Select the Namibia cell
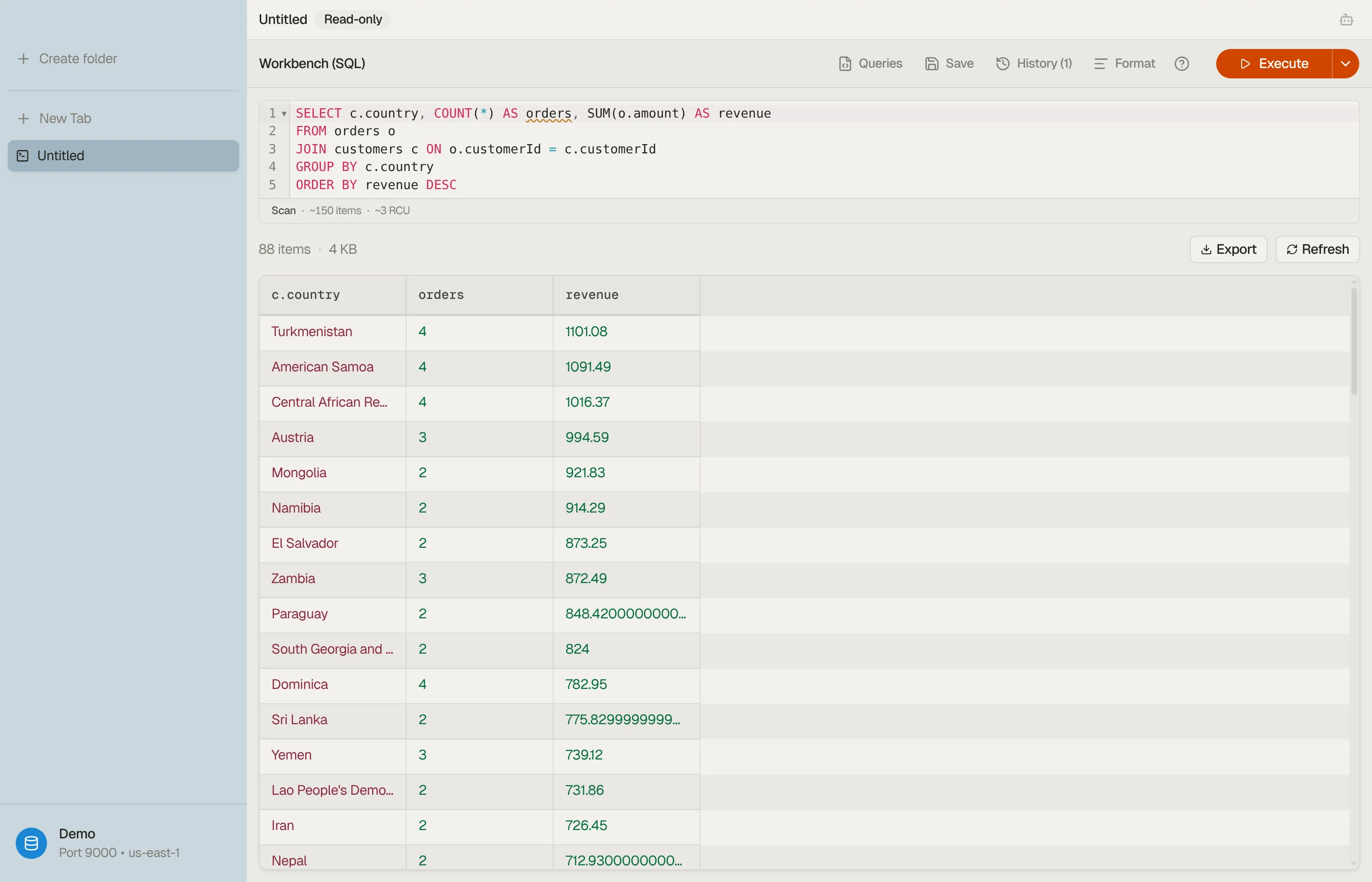 click(333, 508)
